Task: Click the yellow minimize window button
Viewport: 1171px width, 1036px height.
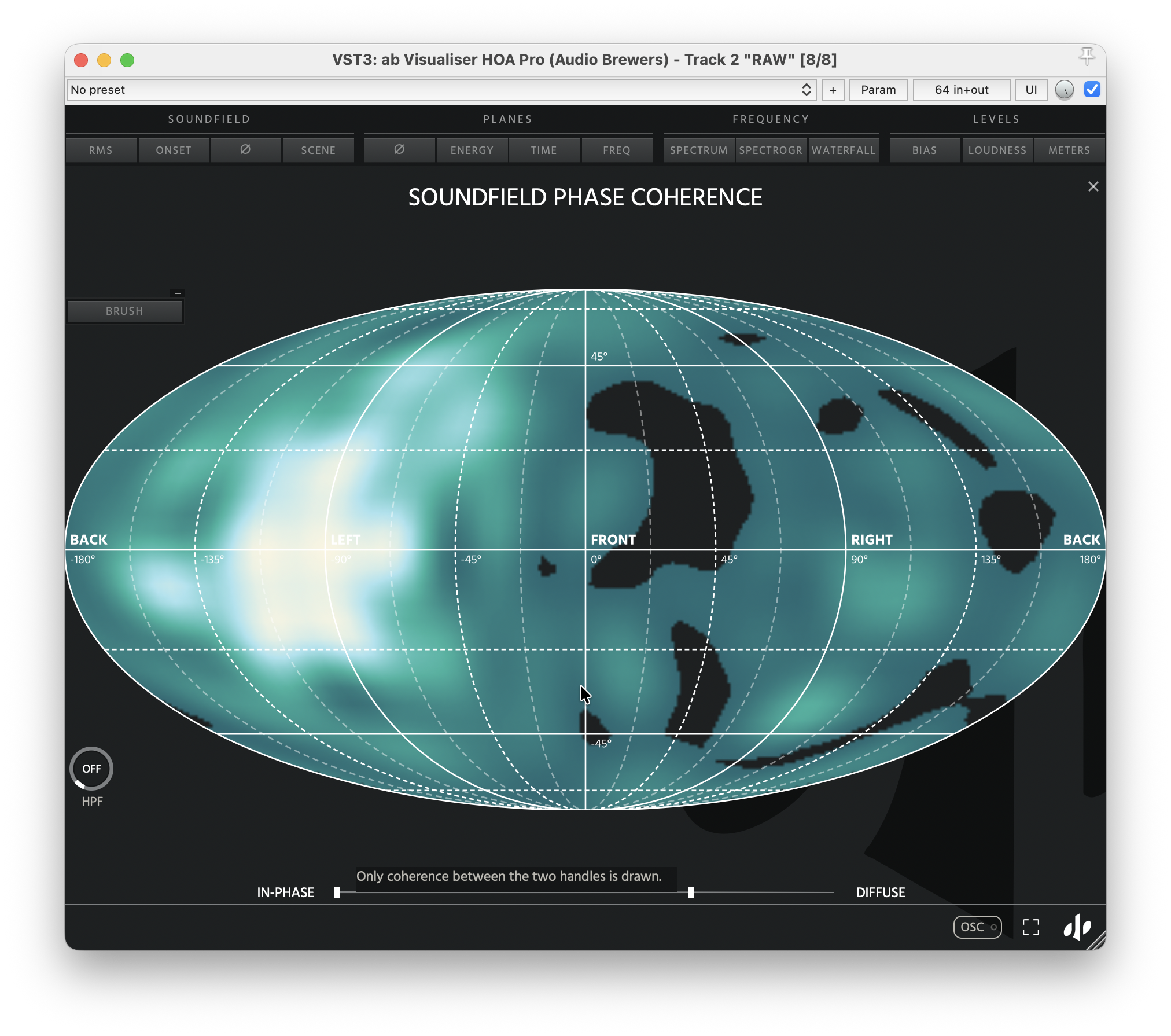Action: point(104,60)
